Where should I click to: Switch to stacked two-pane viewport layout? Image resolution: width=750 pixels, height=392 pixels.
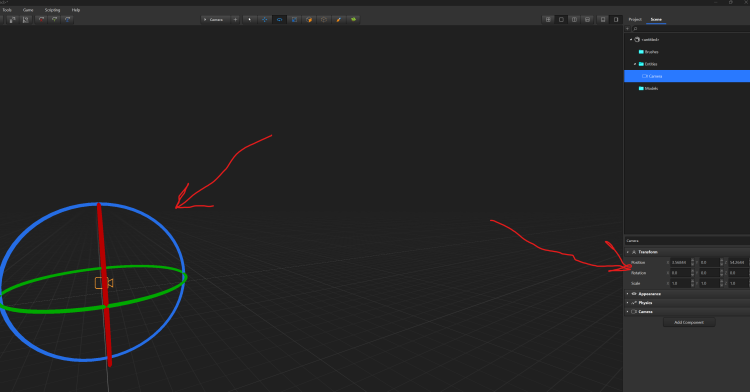[x=587, y=20]
